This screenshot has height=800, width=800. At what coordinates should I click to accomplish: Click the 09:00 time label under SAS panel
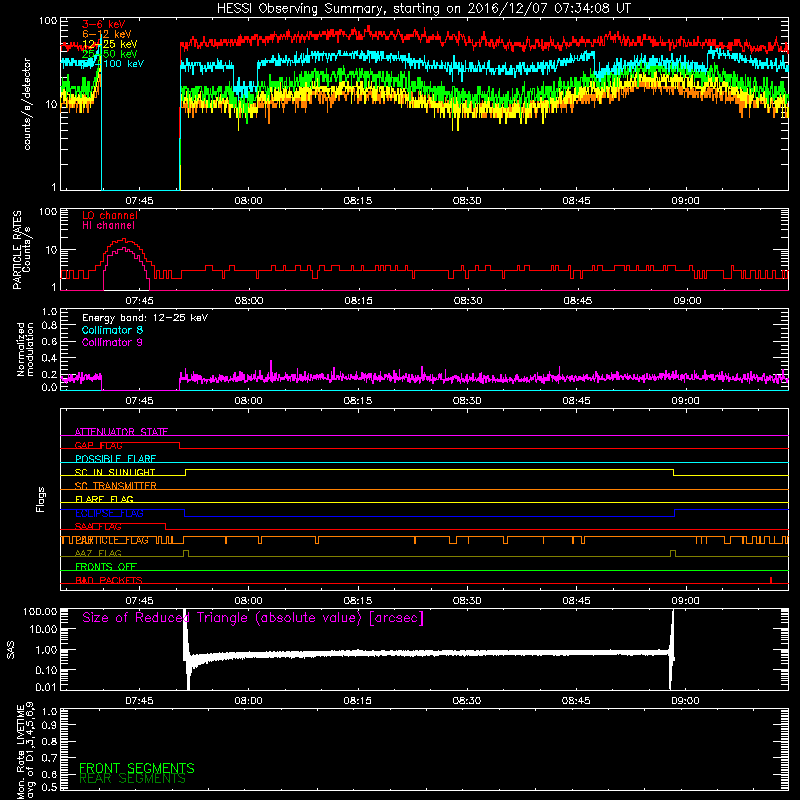tap(685, 701)
